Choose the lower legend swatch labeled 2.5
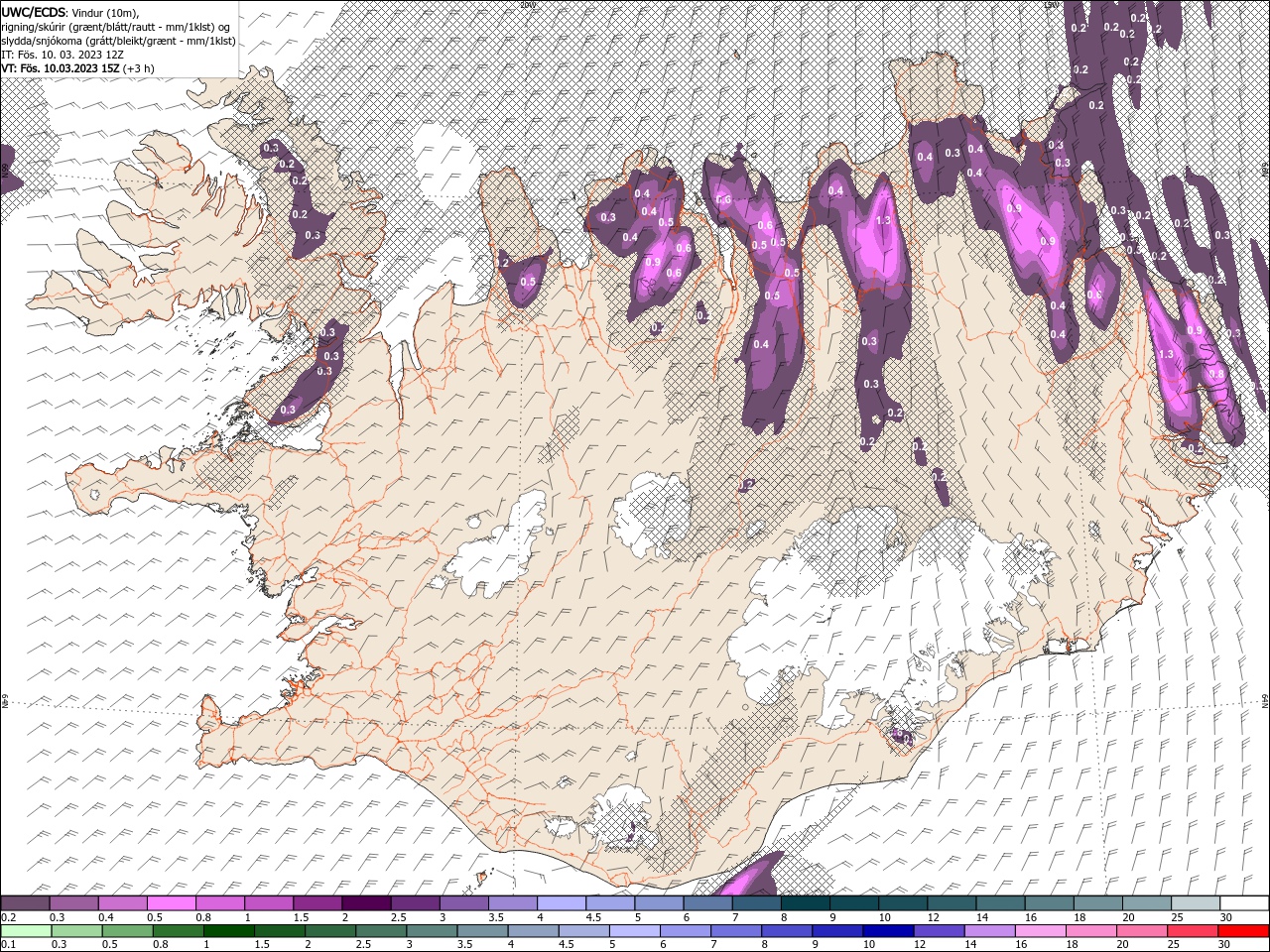This screenshot has width=1270, height=952. [379, 930]
